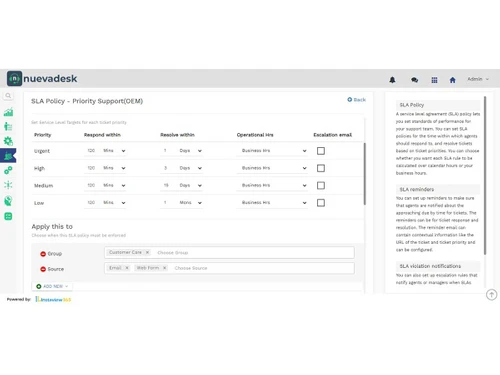
Task: Click the SLA violation notifications heading
Action: tap(430, 266)
